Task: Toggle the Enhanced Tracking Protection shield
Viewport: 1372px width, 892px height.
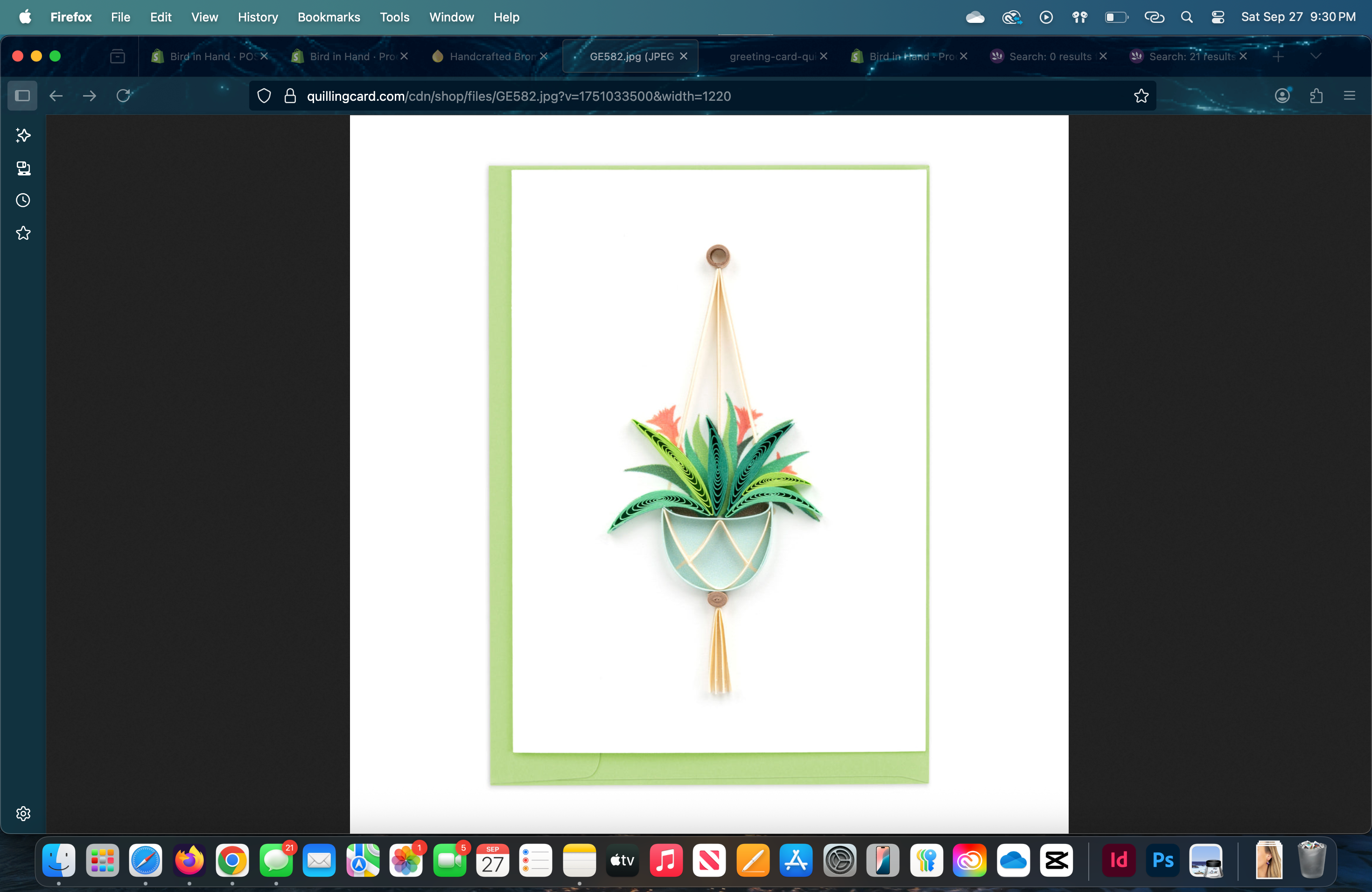Action: (264, 96)
